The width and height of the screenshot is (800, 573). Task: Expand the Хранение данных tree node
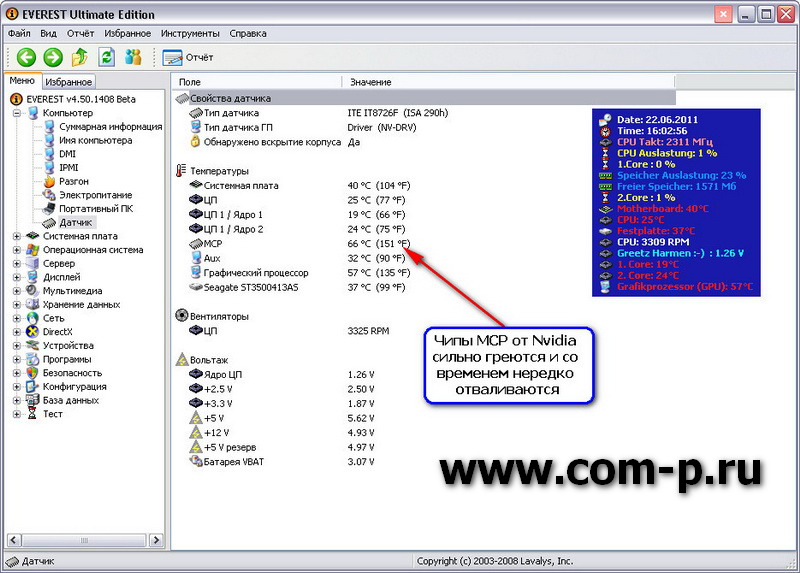click(x=17, y=305)
